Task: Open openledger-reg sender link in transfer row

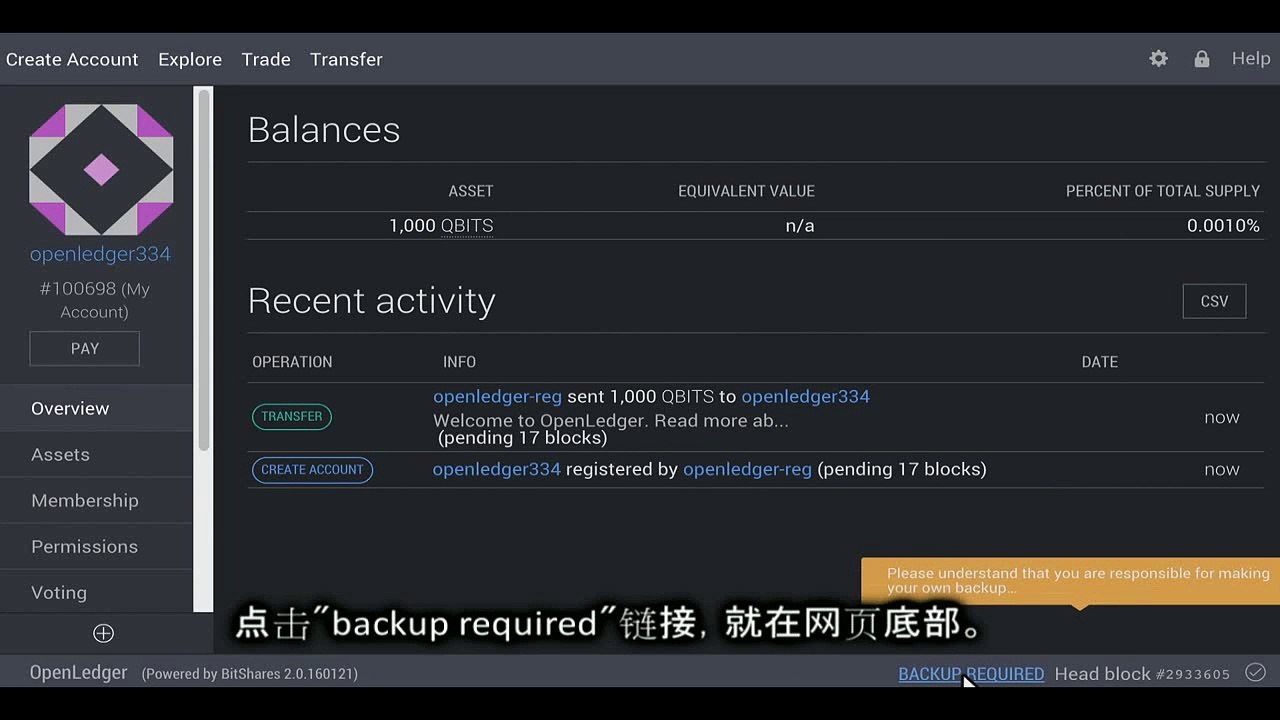Action: coord(497,397)
